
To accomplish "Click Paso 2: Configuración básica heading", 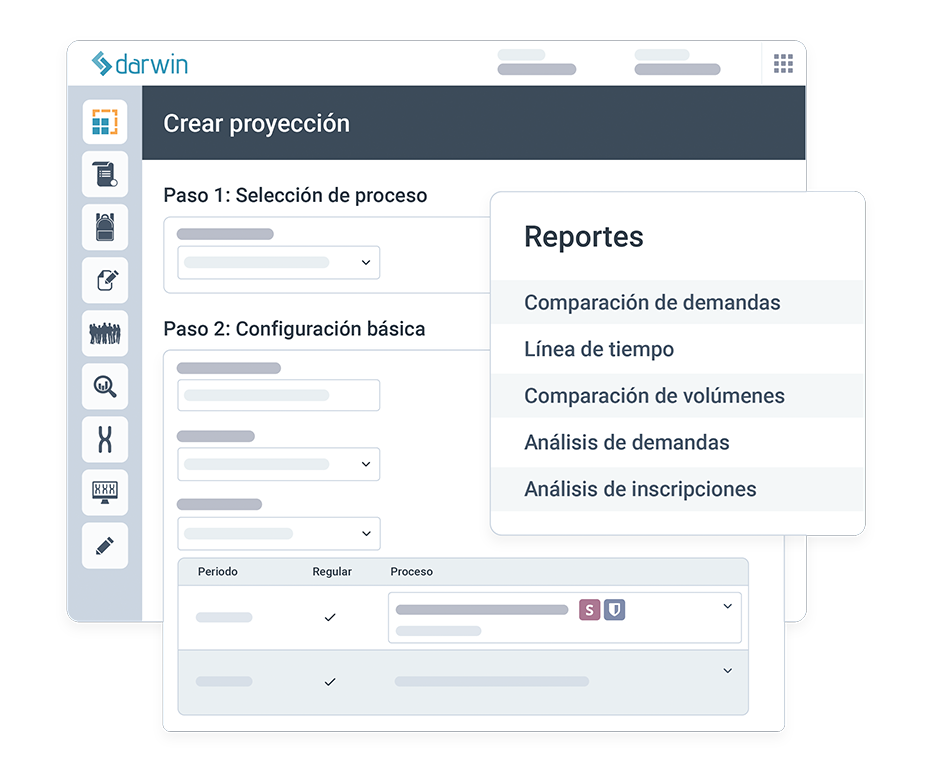I will pos(294,329).
